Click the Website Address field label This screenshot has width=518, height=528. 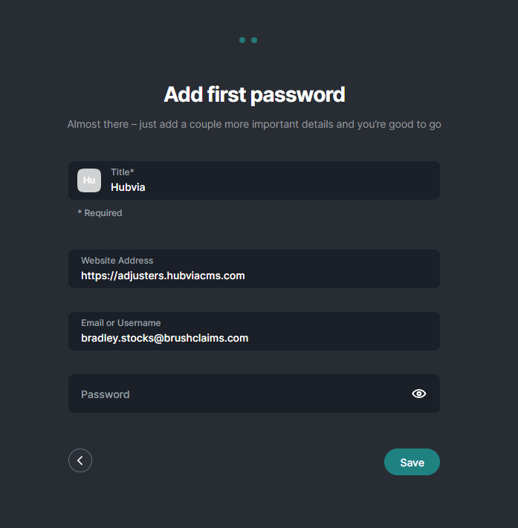tap(117, 261)
